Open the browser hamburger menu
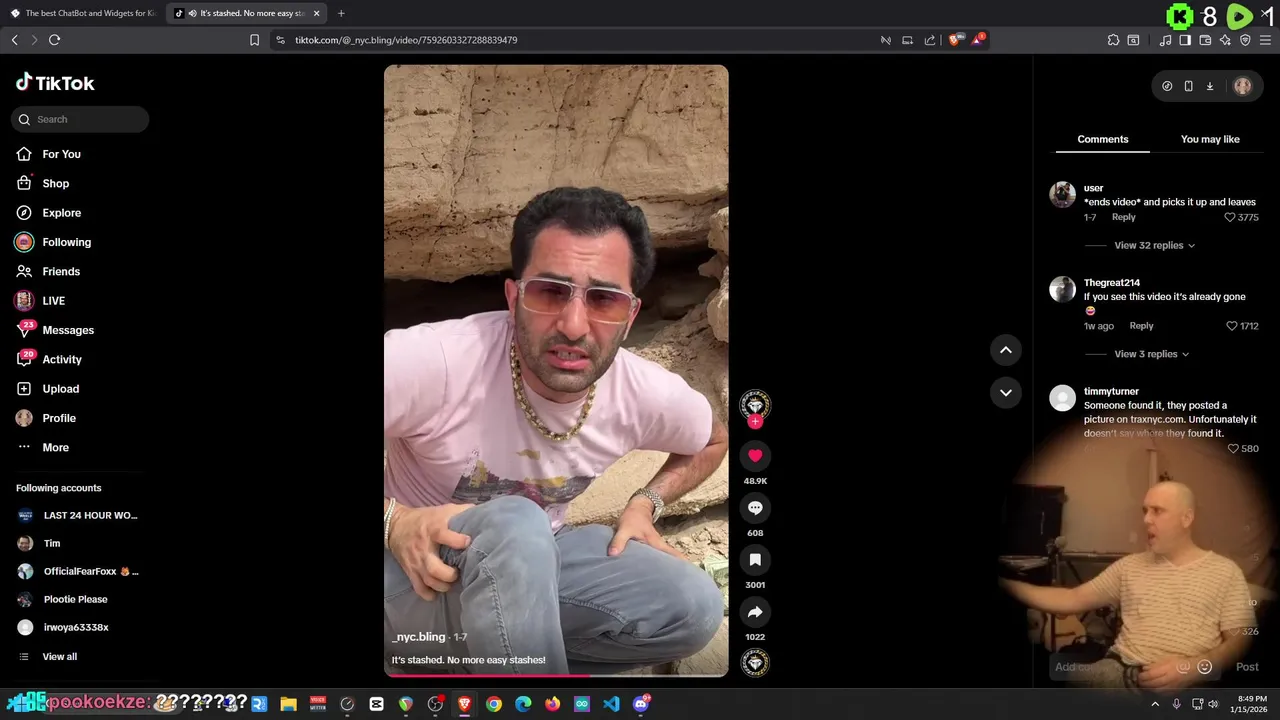Viewport: 1280px width, 720px height. [1266, 40]
